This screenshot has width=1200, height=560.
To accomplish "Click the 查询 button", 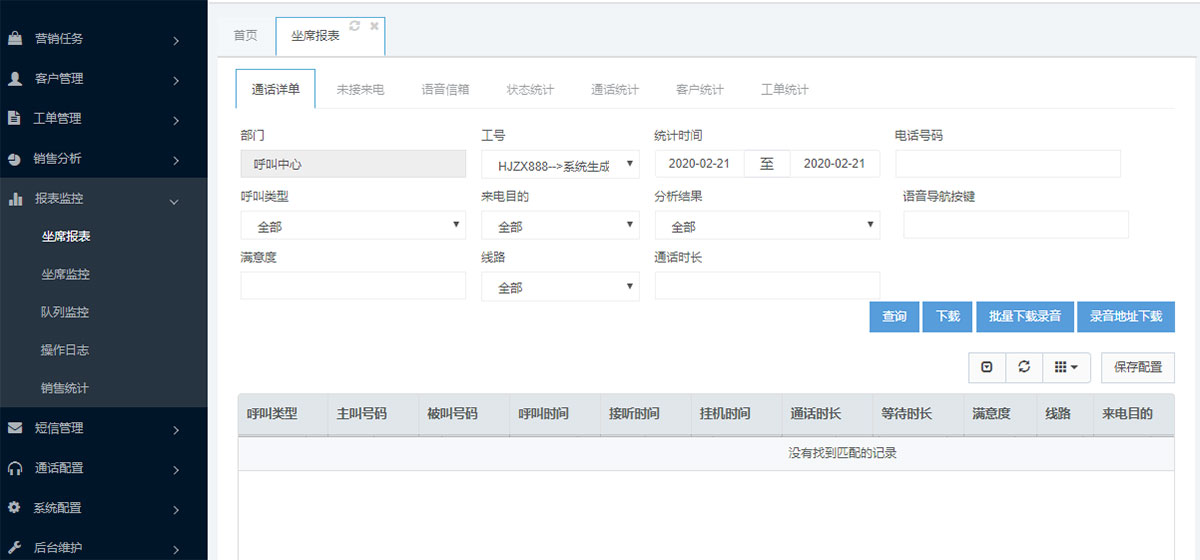I will pos(894,316).
